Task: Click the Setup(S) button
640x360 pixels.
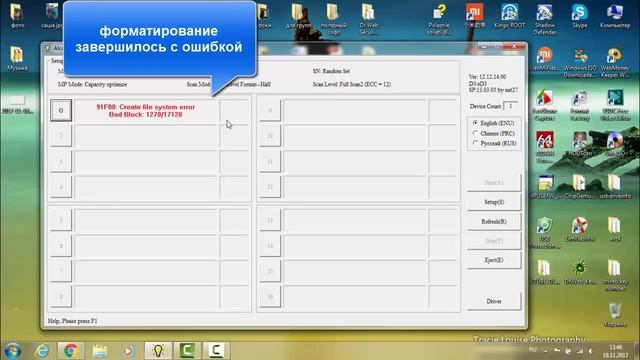Action: 494,202
